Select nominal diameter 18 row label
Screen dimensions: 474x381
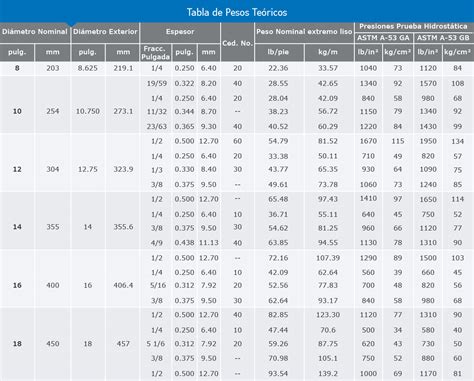[x=17, y=343]
